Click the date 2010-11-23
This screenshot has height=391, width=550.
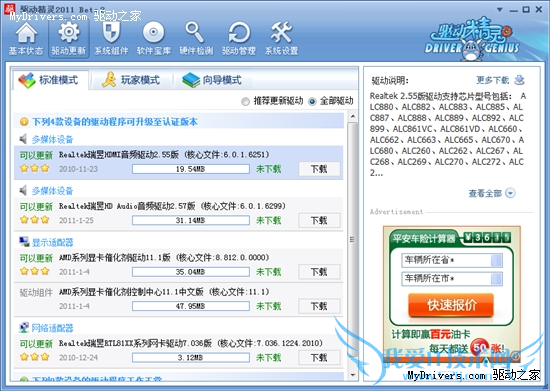pyautogui.click(x=79, y=169)
